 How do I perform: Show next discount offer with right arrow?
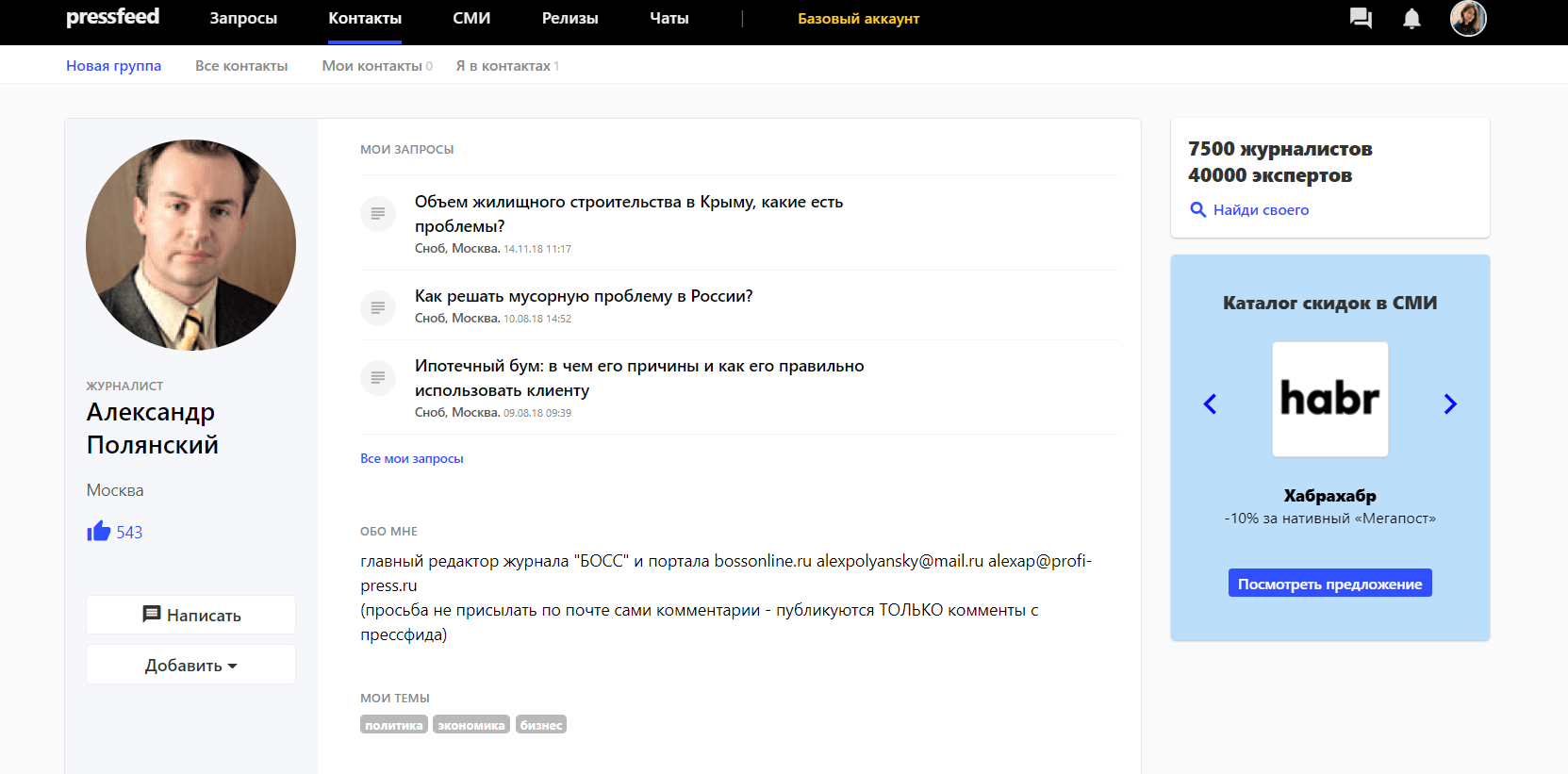point(1450,403)
